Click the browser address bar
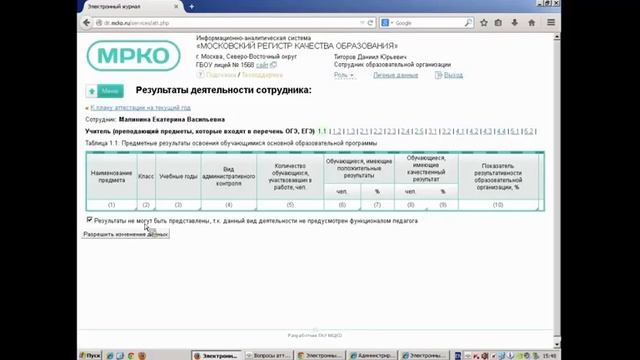 (x=229, y=23)
